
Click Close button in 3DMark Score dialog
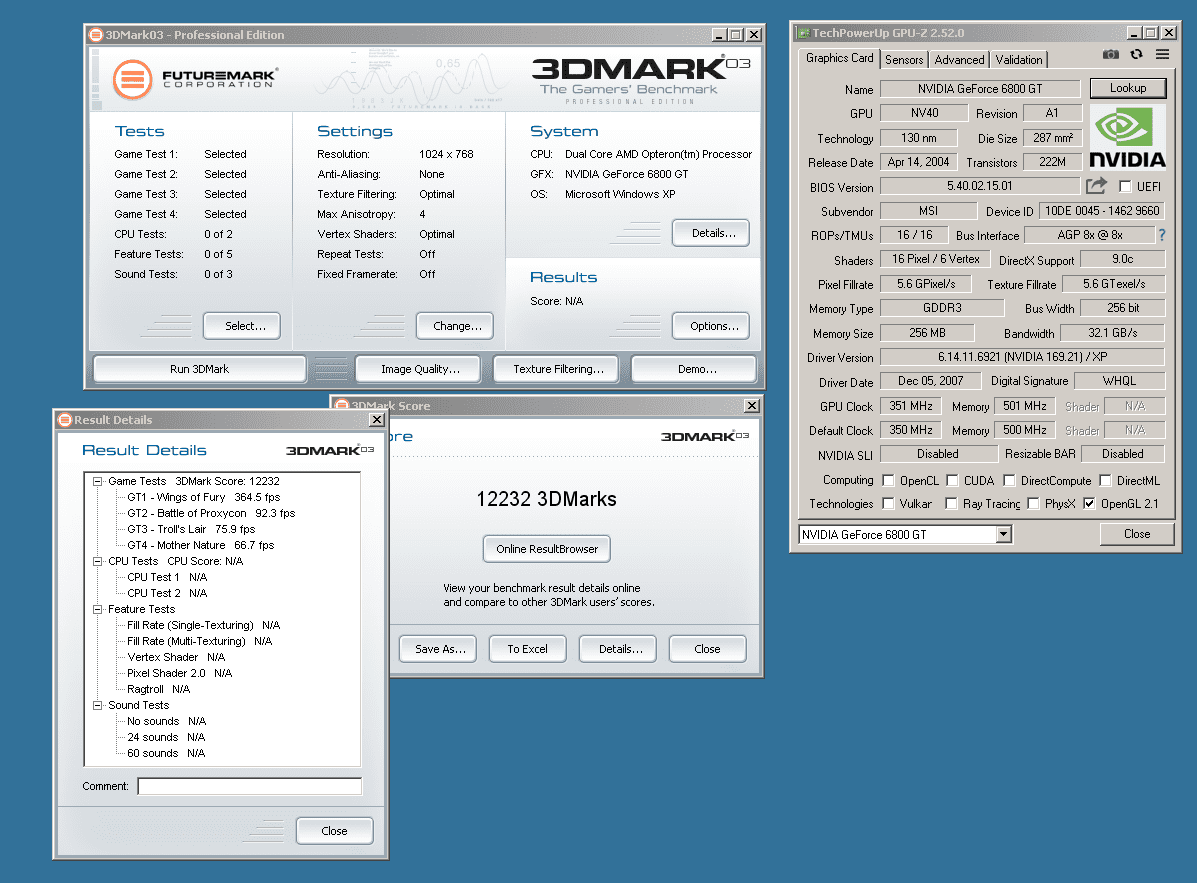(x=707, y=649)
